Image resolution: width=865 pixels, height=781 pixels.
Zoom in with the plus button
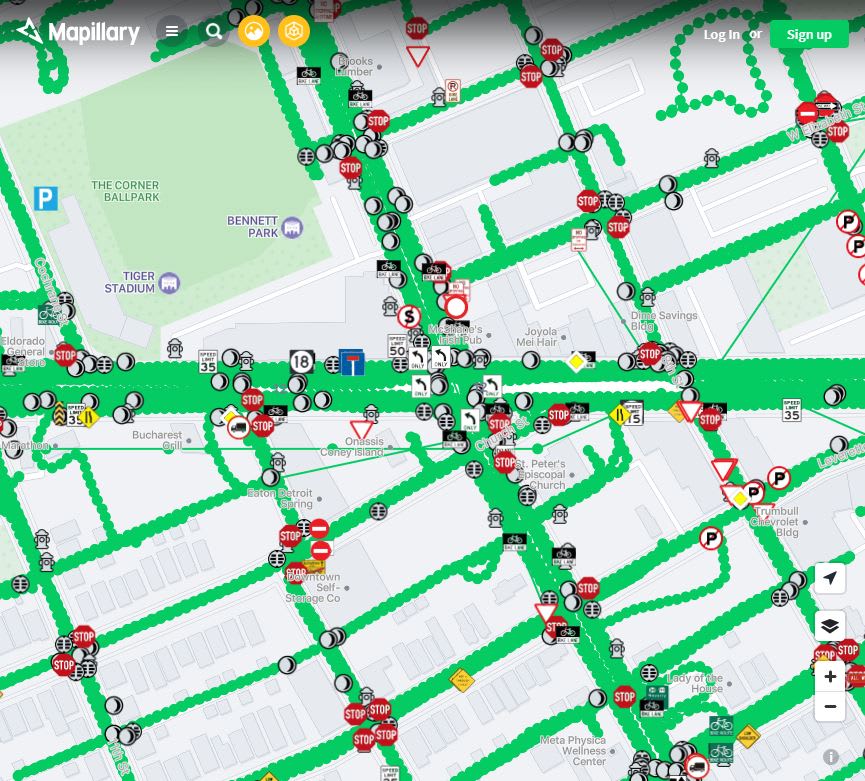click(830, 677)
